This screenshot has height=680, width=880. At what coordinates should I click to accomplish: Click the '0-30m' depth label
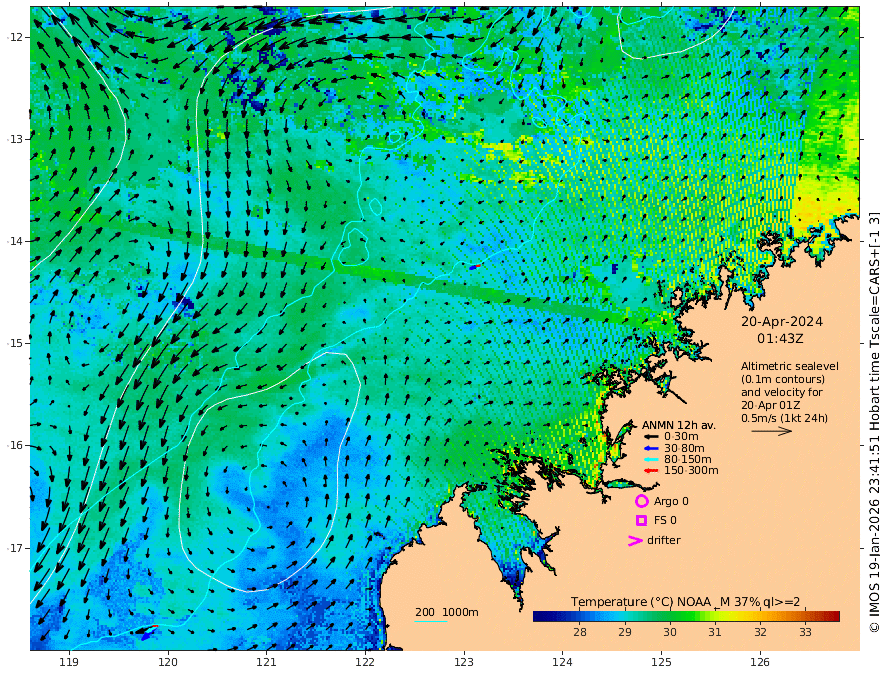681,437
